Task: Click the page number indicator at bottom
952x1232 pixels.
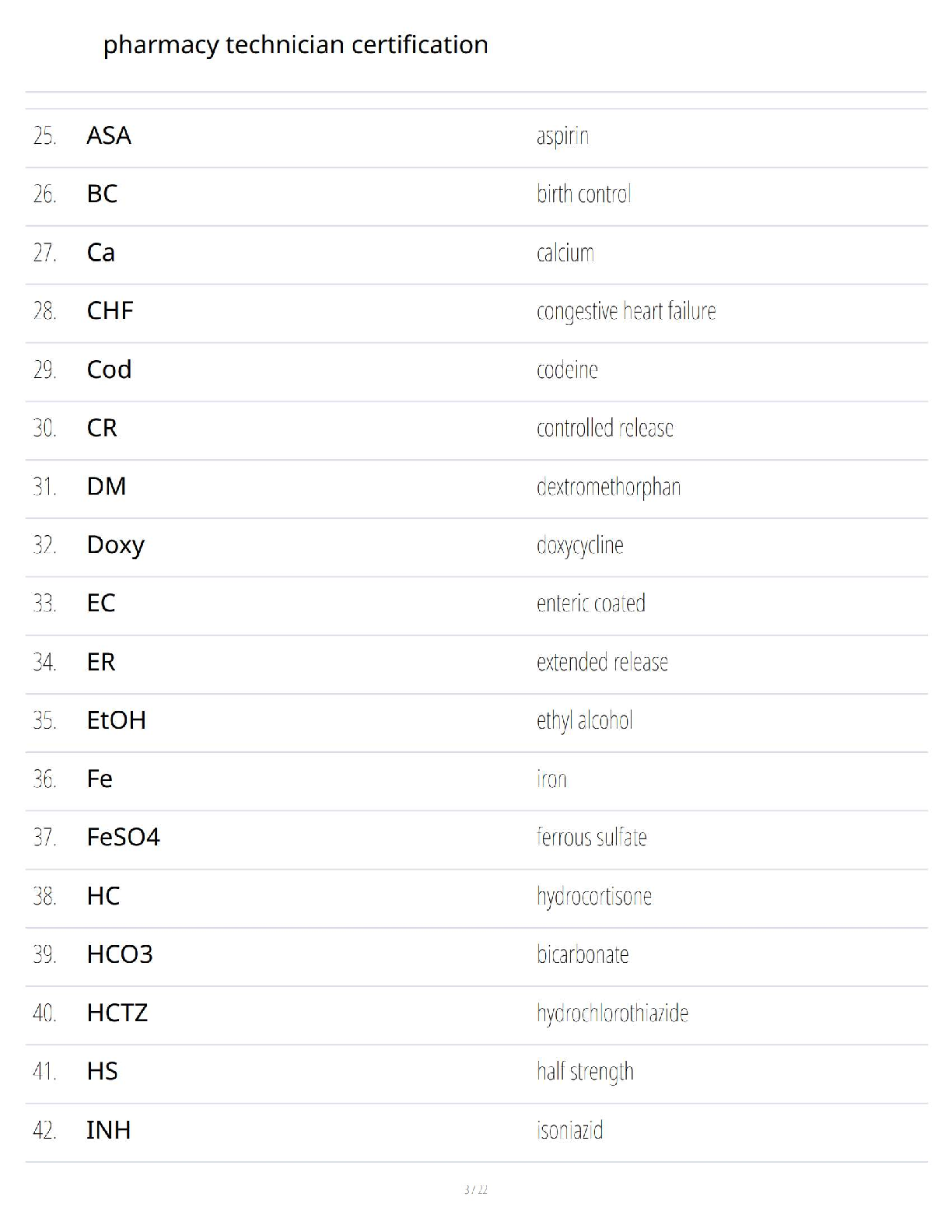Action: tap(476, 1189)
